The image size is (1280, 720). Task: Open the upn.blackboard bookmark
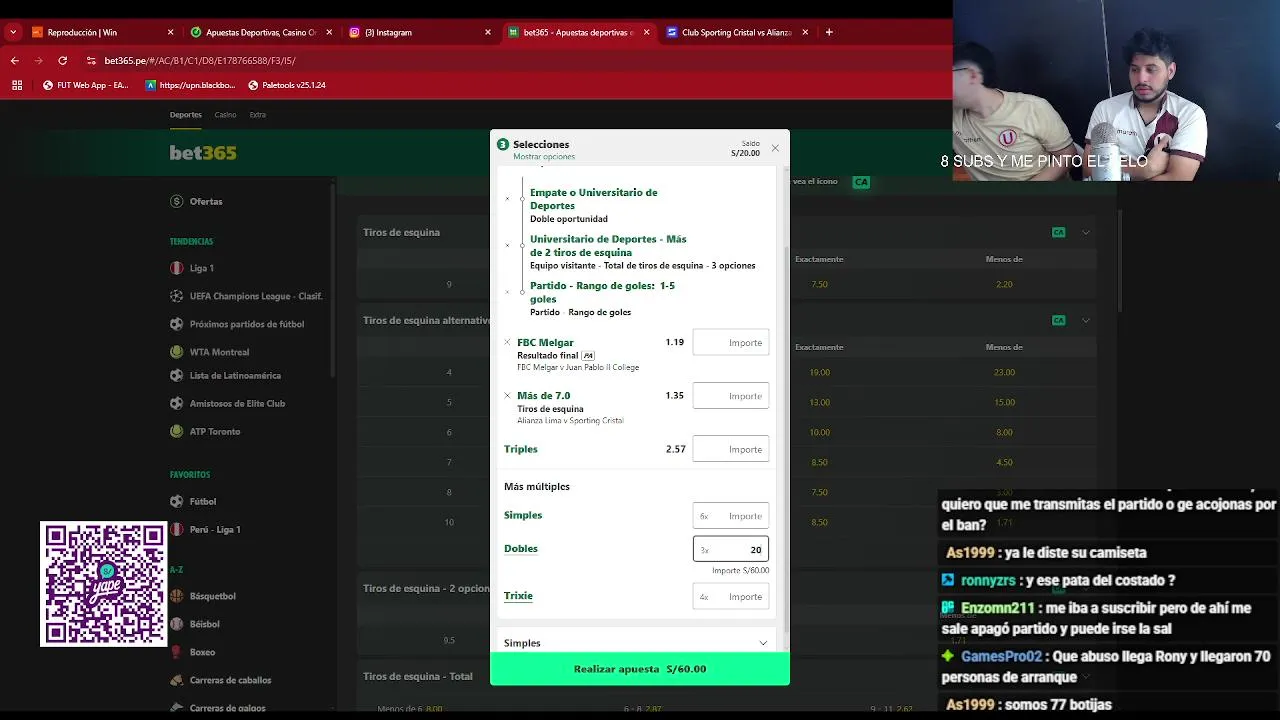point(191,85)
